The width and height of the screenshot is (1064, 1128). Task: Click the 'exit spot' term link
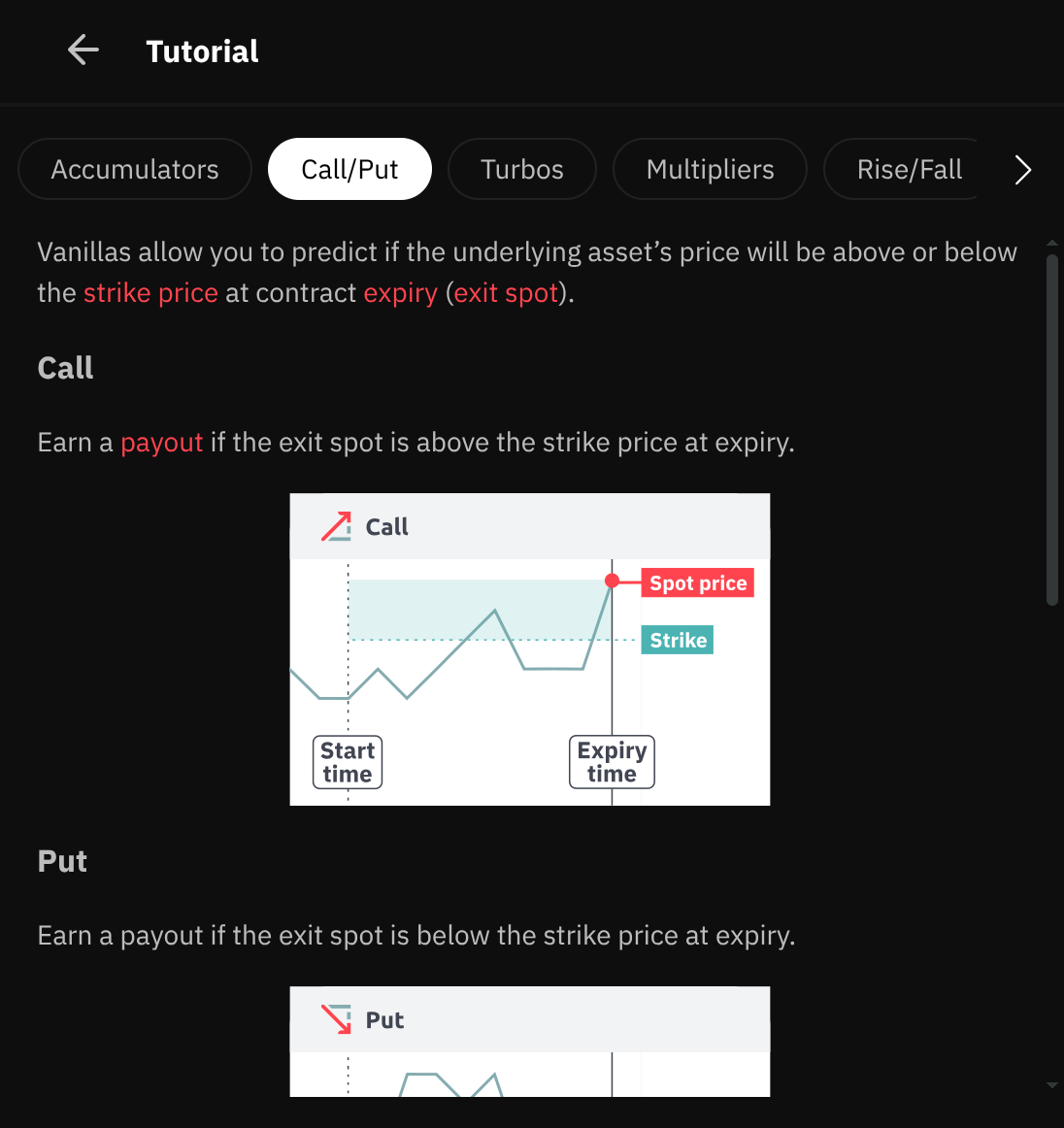point(506,293)
